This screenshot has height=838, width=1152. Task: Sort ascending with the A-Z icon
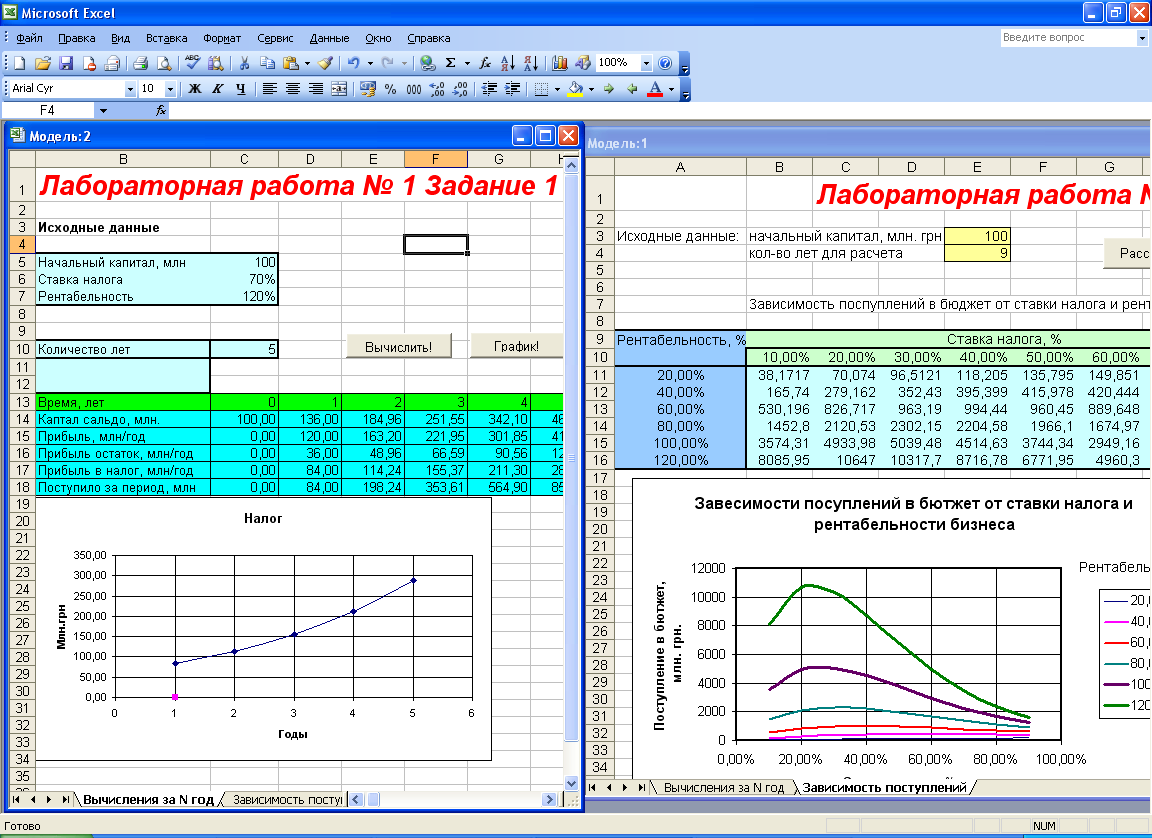507,63
